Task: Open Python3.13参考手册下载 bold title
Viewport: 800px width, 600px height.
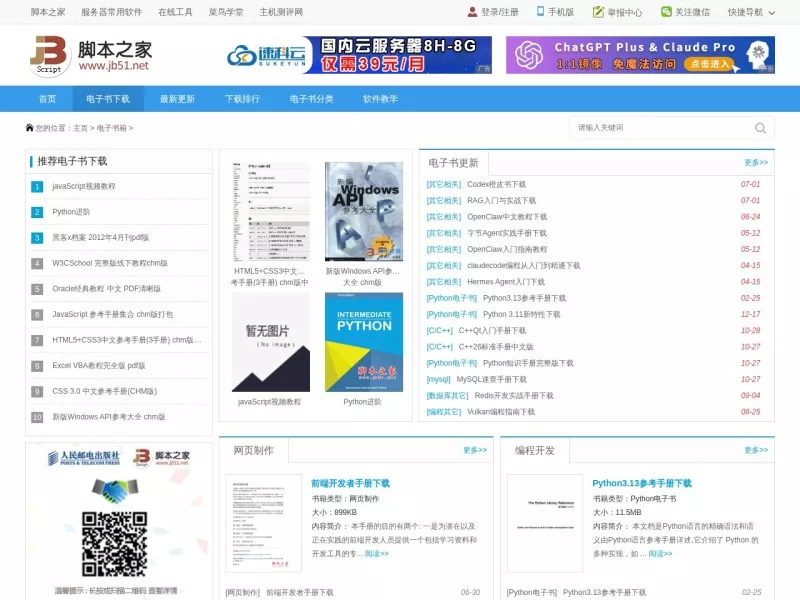Action: 642,483
